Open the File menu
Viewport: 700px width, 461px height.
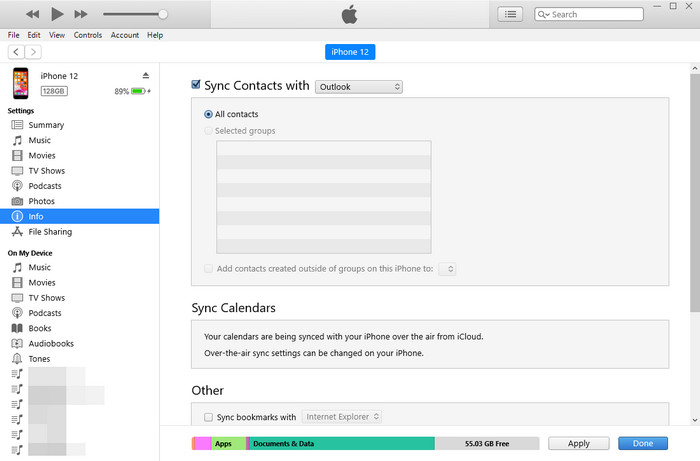13,35
